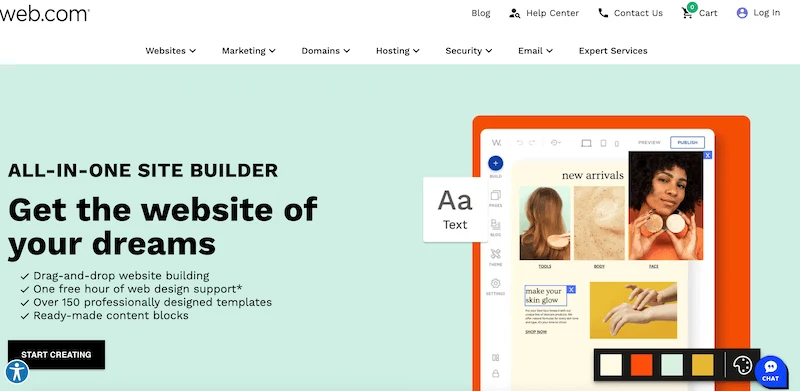This screenshot has height=391, width=800.
Task: Open the Blog link
Action: (x=481, y=13)
